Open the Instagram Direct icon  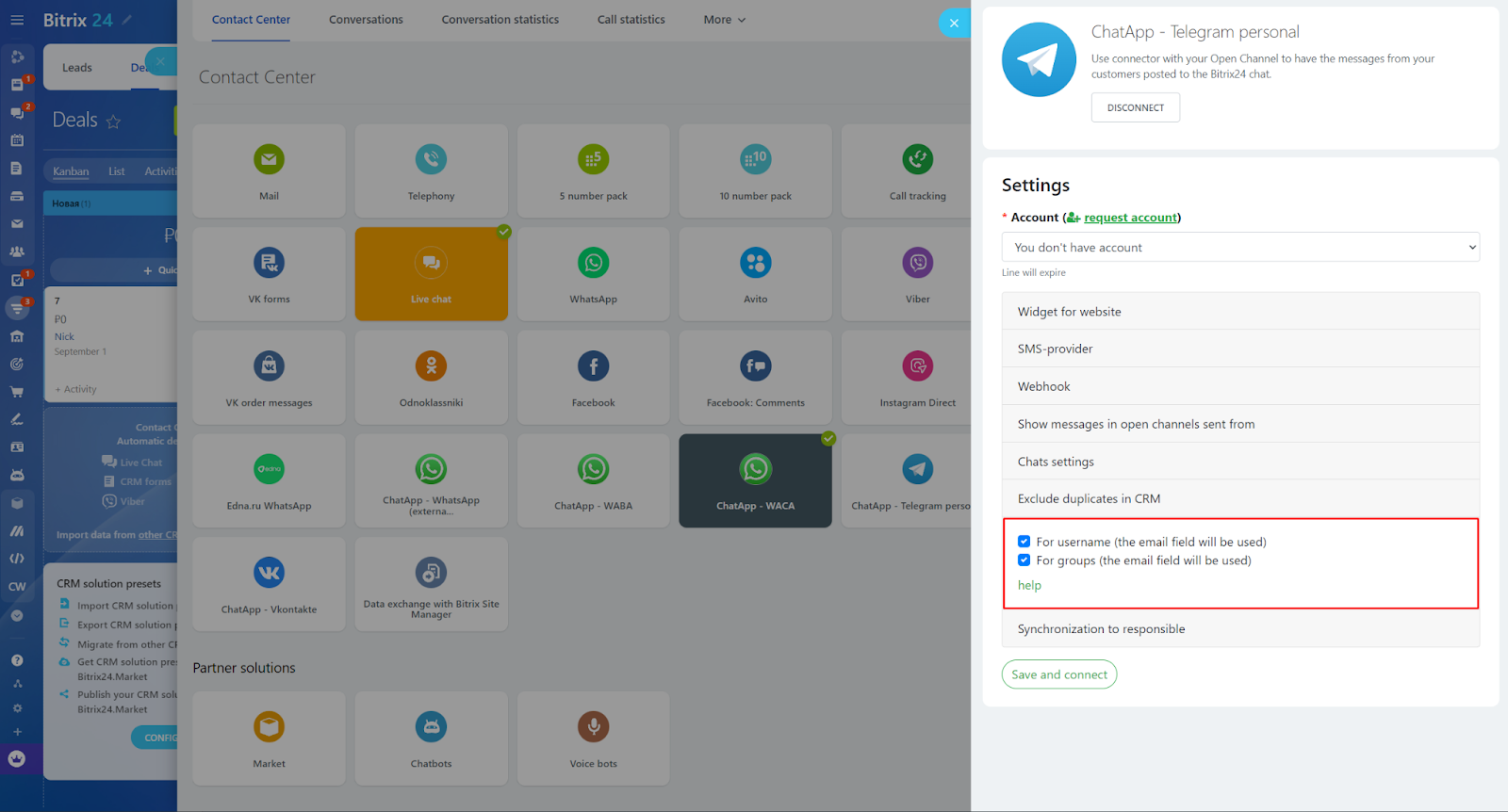pos(917,365)
